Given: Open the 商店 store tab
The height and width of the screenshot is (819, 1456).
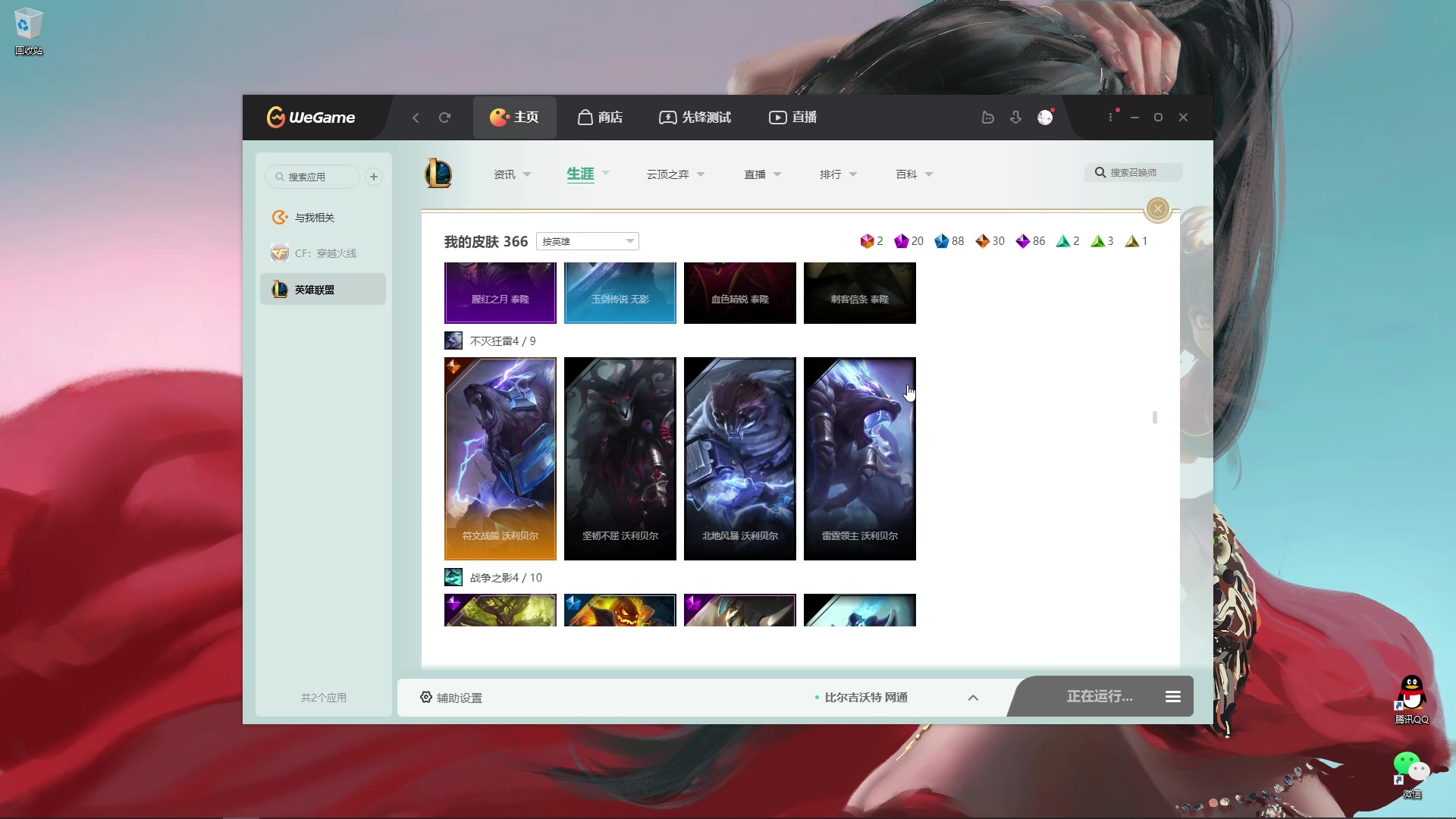Looking at the screenshot, I should [600, 118].
